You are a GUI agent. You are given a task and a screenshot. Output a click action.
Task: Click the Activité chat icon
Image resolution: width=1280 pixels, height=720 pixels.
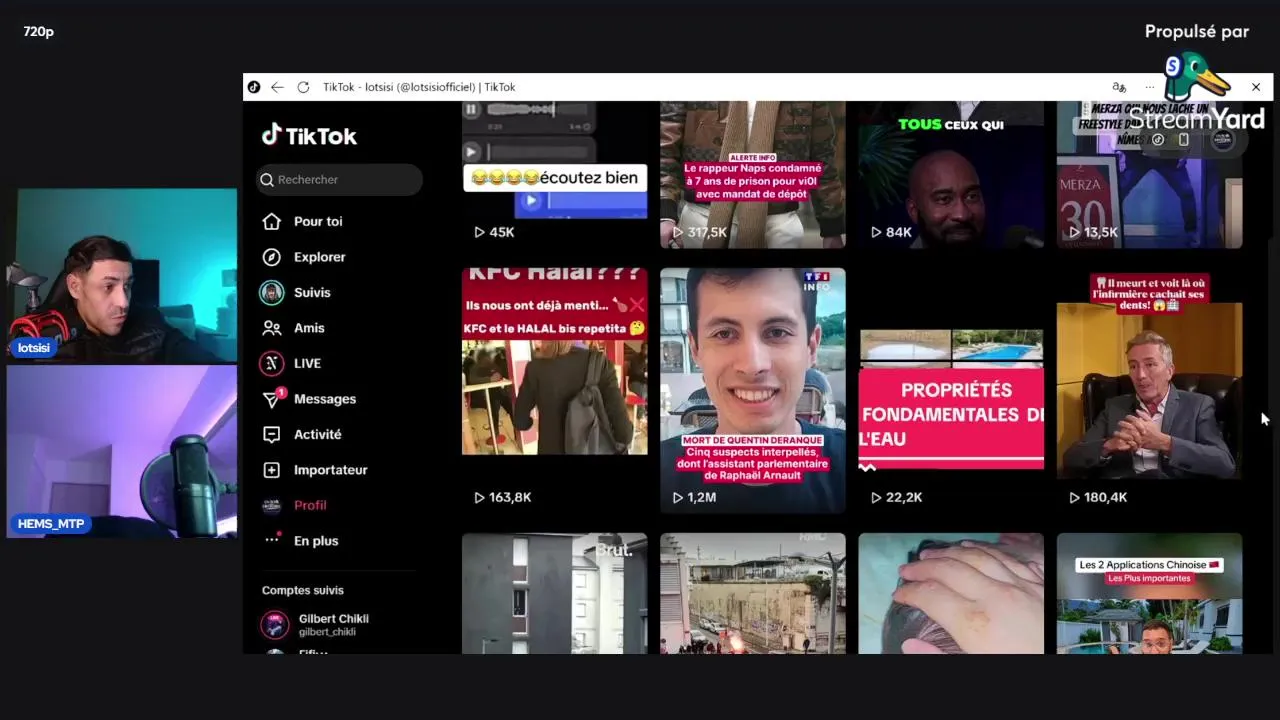point(271,434)
